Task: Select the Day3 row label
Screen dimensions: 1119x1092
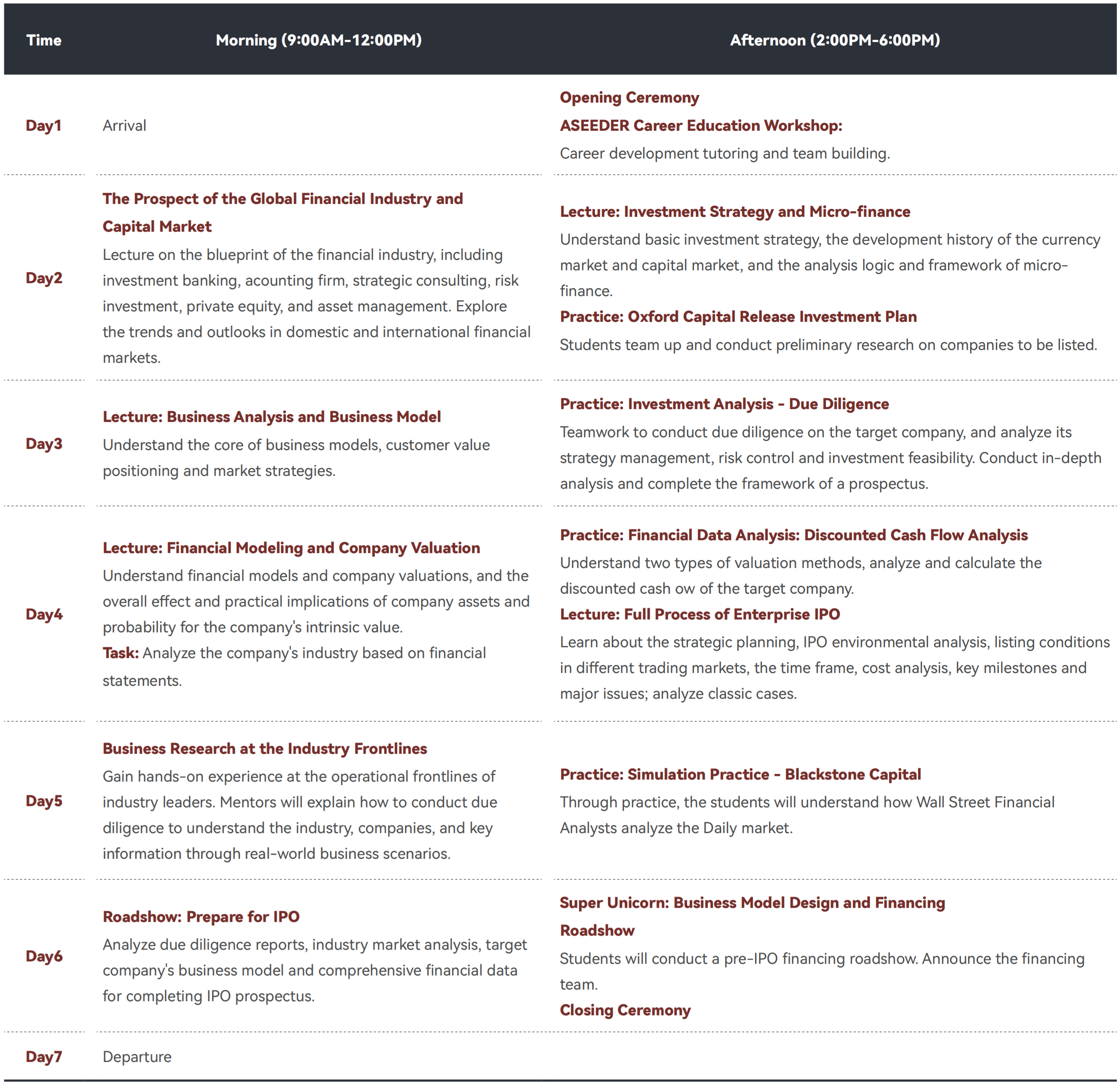Action: [43, 444]
